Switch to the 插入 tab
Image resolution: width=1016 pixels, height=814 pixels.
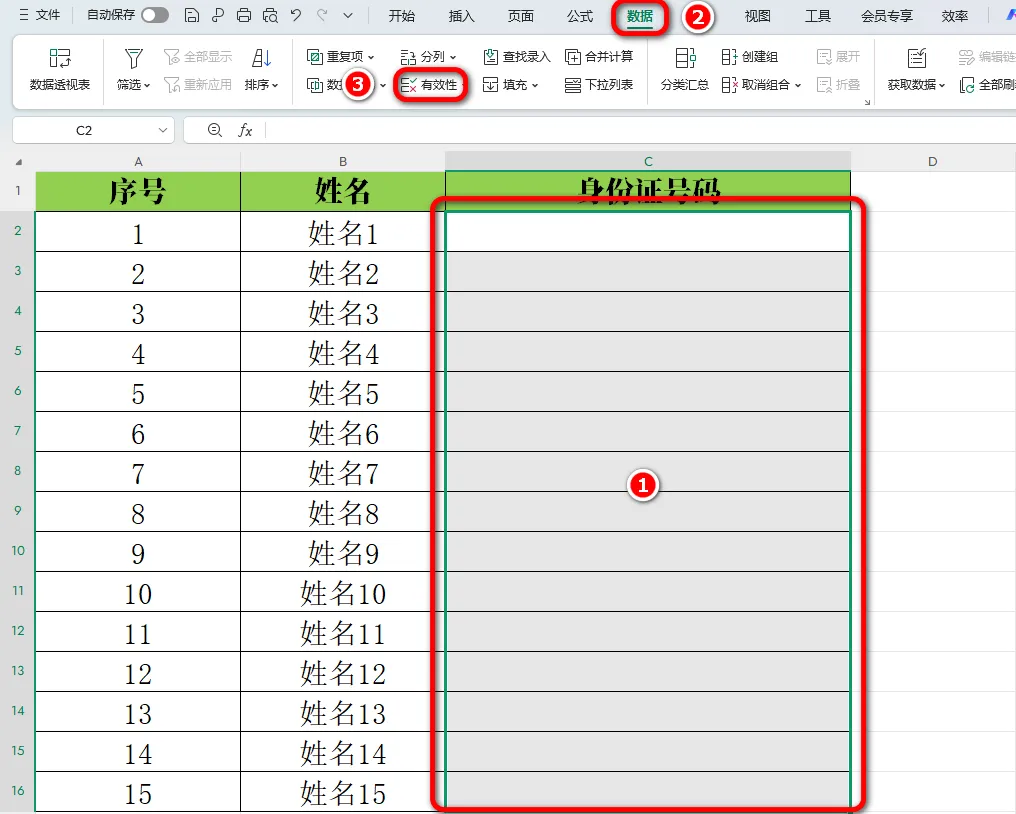[x=461, y=16]
